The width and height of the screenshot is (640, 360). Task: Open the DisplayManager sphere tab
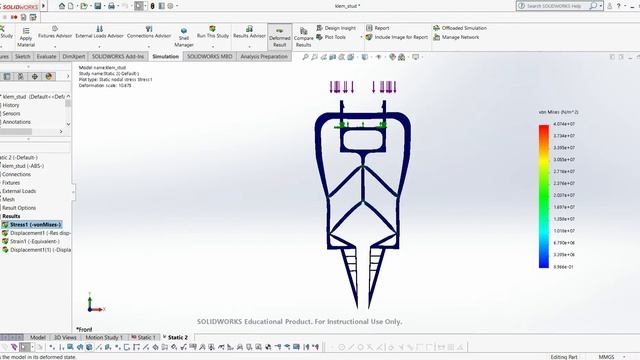[x=49, y=76]
